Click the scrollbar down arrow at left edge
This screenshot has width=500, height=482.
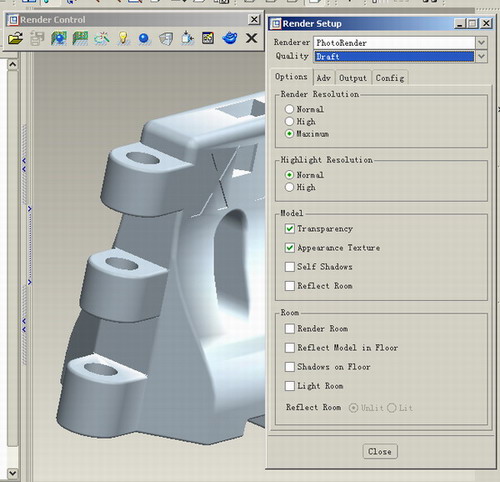12,473
